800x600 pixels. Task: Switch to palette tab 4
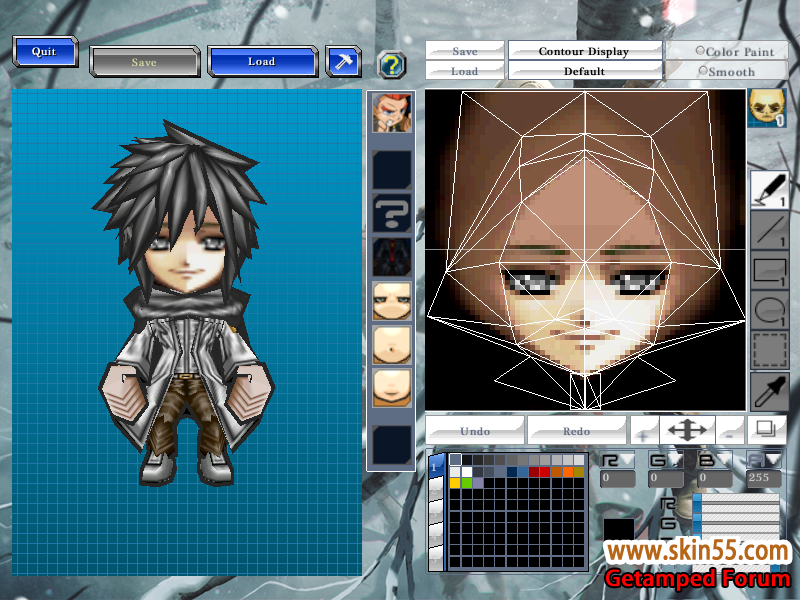coord(436,536)
